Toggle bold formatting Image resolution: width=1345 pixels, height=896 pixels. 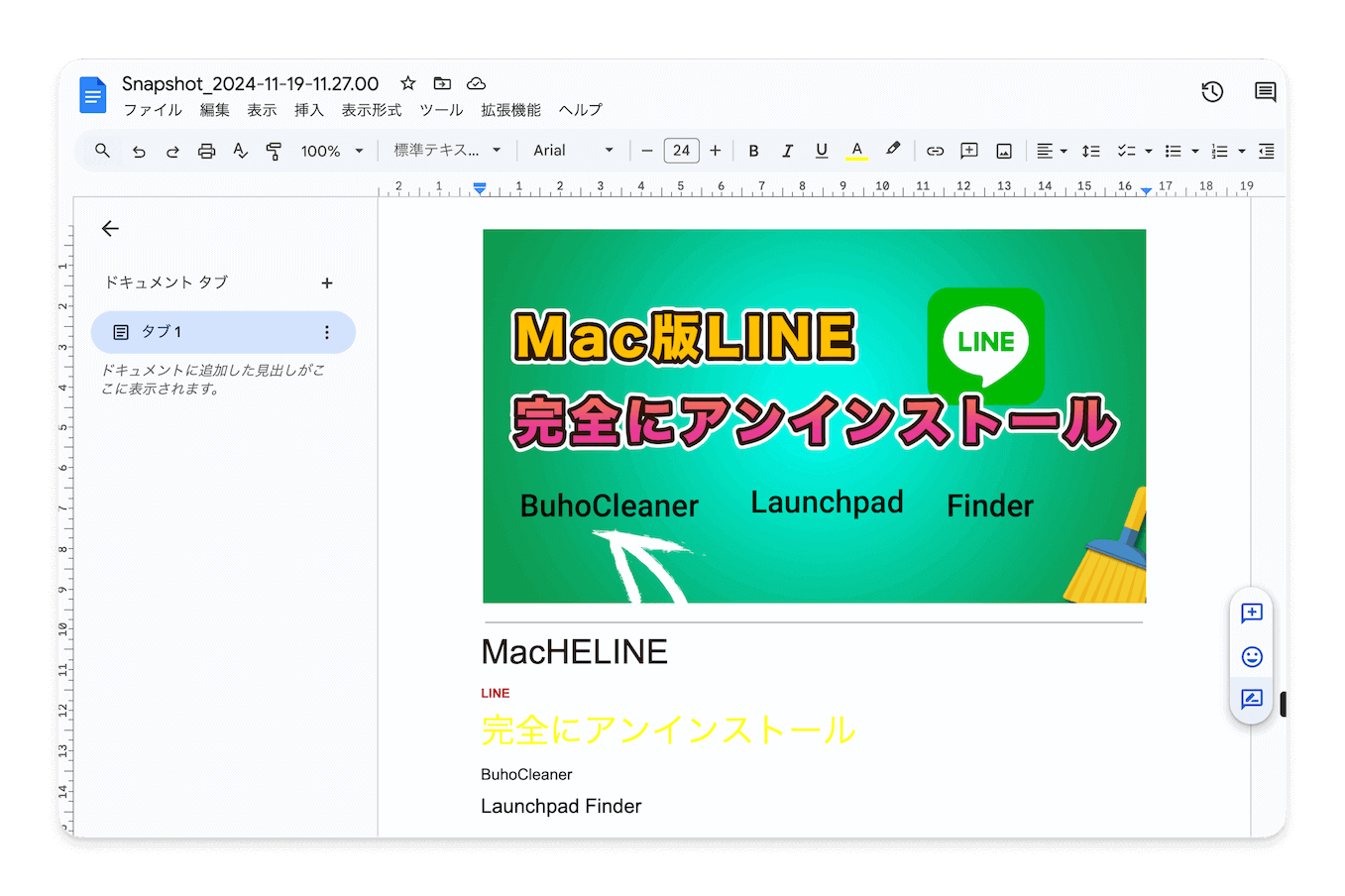click(753, 151)
